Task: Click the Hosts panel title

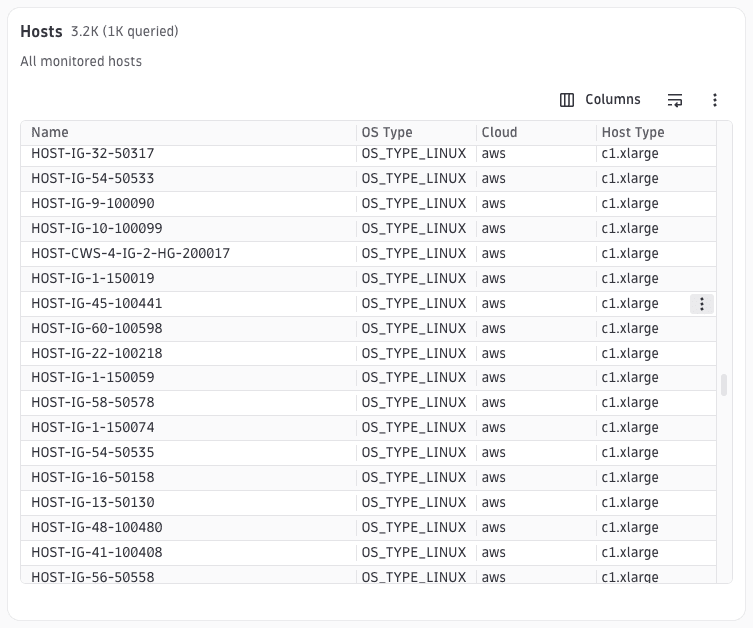Action: pyautogui.click(x=41, y=32)
